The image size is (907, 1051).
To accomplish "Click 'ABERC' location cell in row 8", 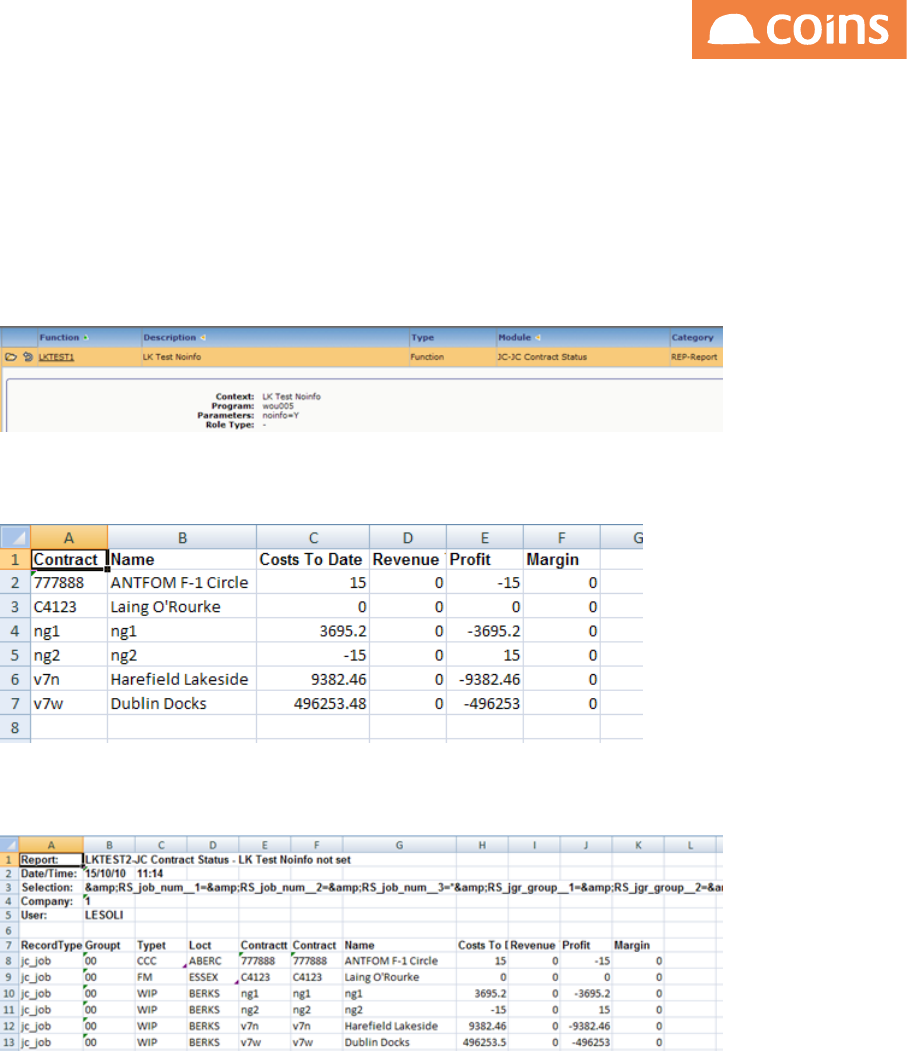I will (213, 961).
